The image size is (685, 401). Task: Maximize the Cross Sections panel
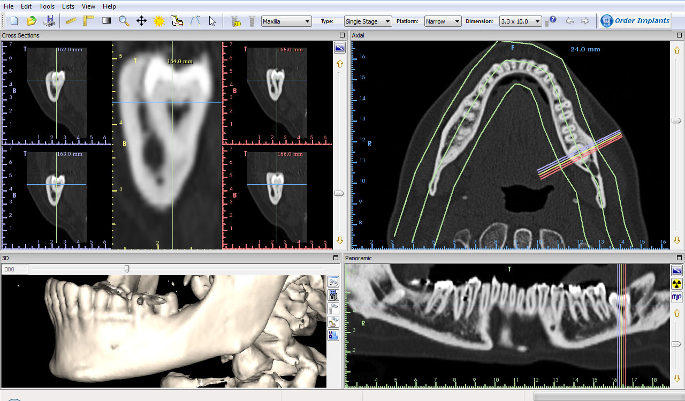[x=342, y=35]
